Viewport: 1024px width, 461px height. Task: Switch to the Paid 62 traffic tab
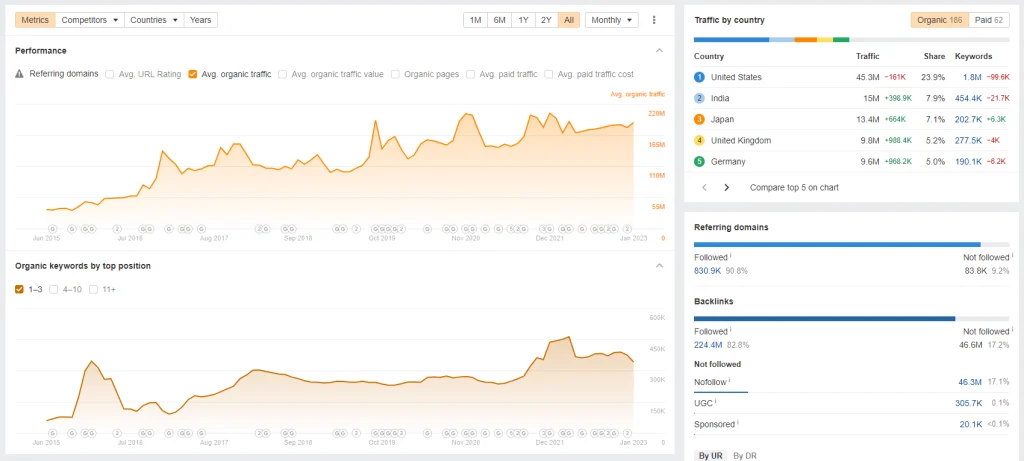[988, 20]
